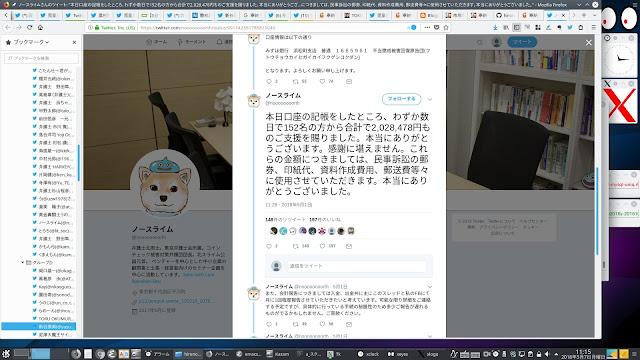The height and width of the screenshot is (360, 640).
Task: Toggle the sidebar button in the Firefox toolbar
Action: (x=516, y=27)
